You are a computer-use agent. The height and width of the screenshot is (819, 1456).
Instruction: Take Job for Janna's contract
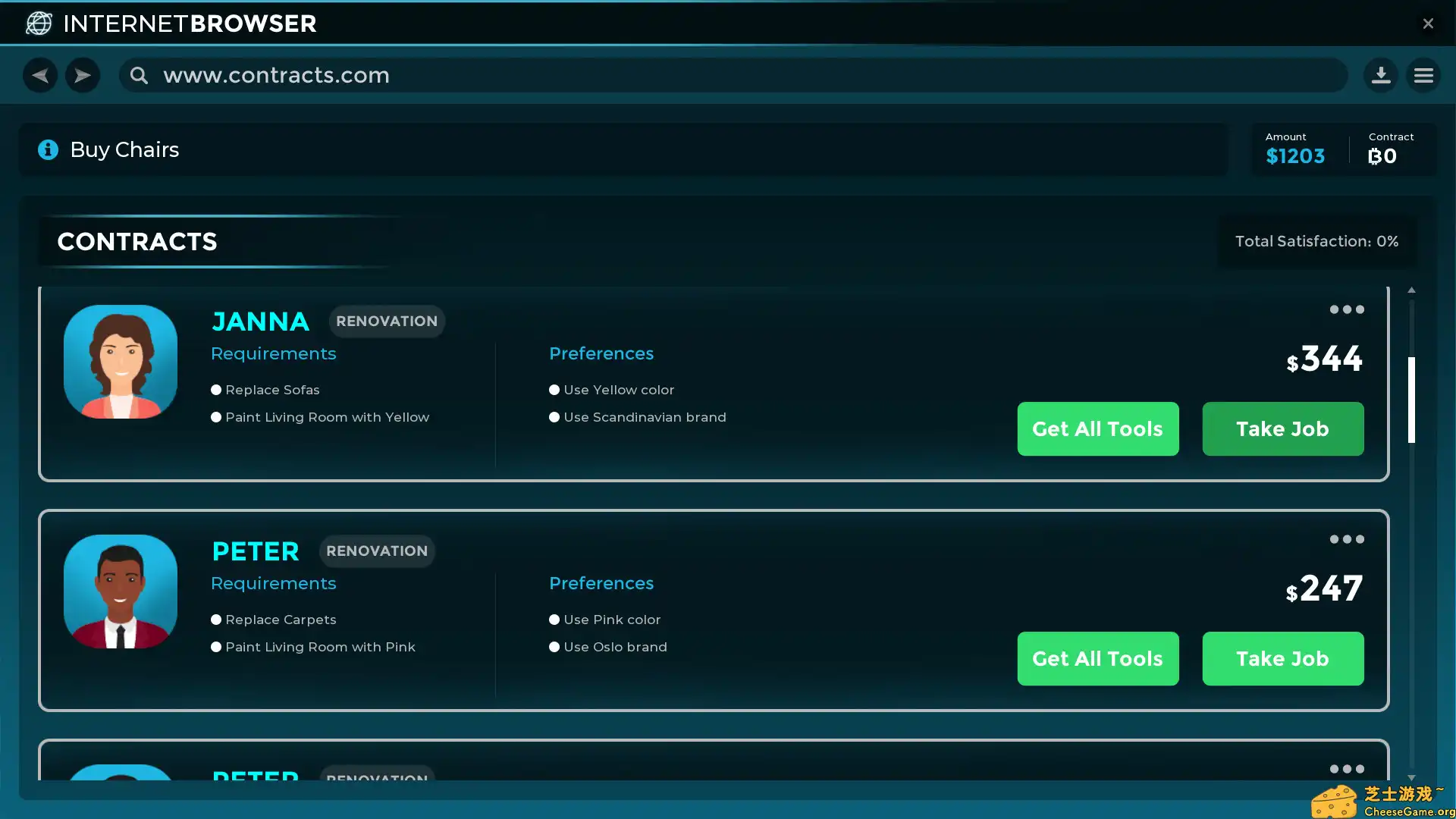[1282, 429]
